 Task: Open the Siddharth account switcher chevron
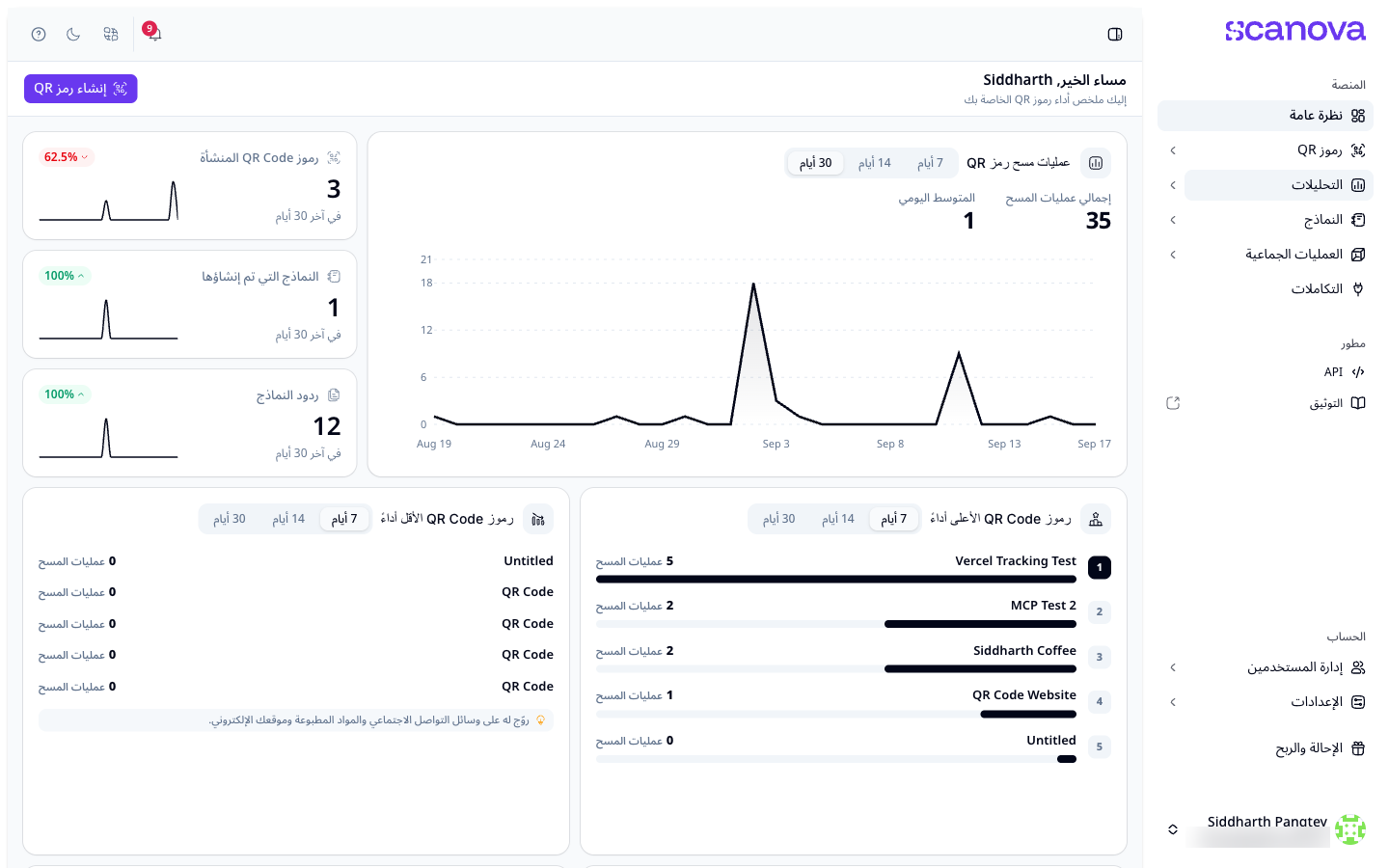[1173, 829]
